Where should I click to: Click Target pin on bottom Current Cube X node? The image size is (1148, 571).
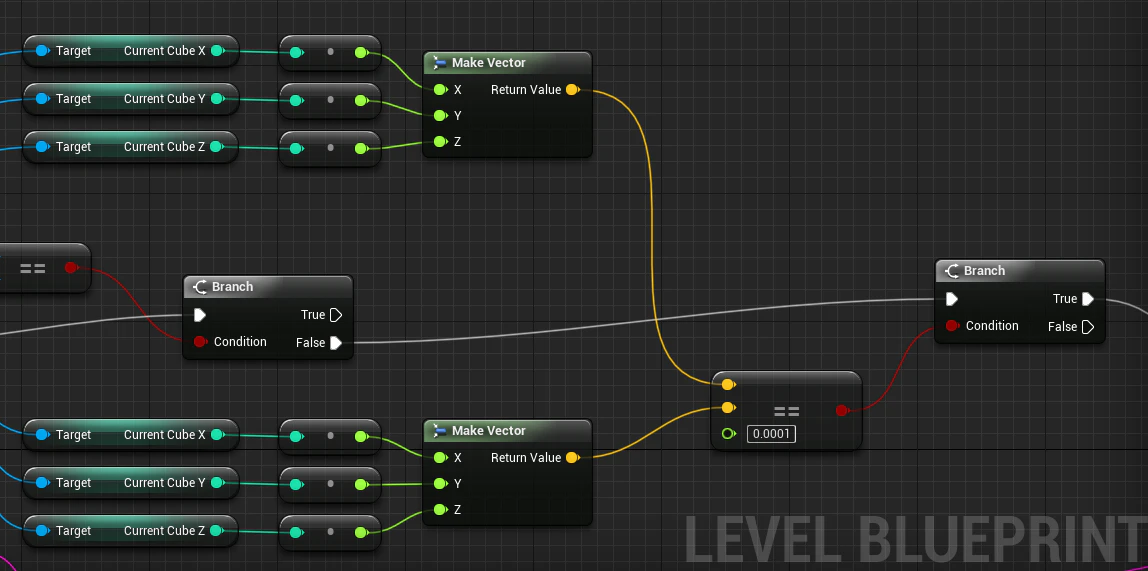[42, 435]
